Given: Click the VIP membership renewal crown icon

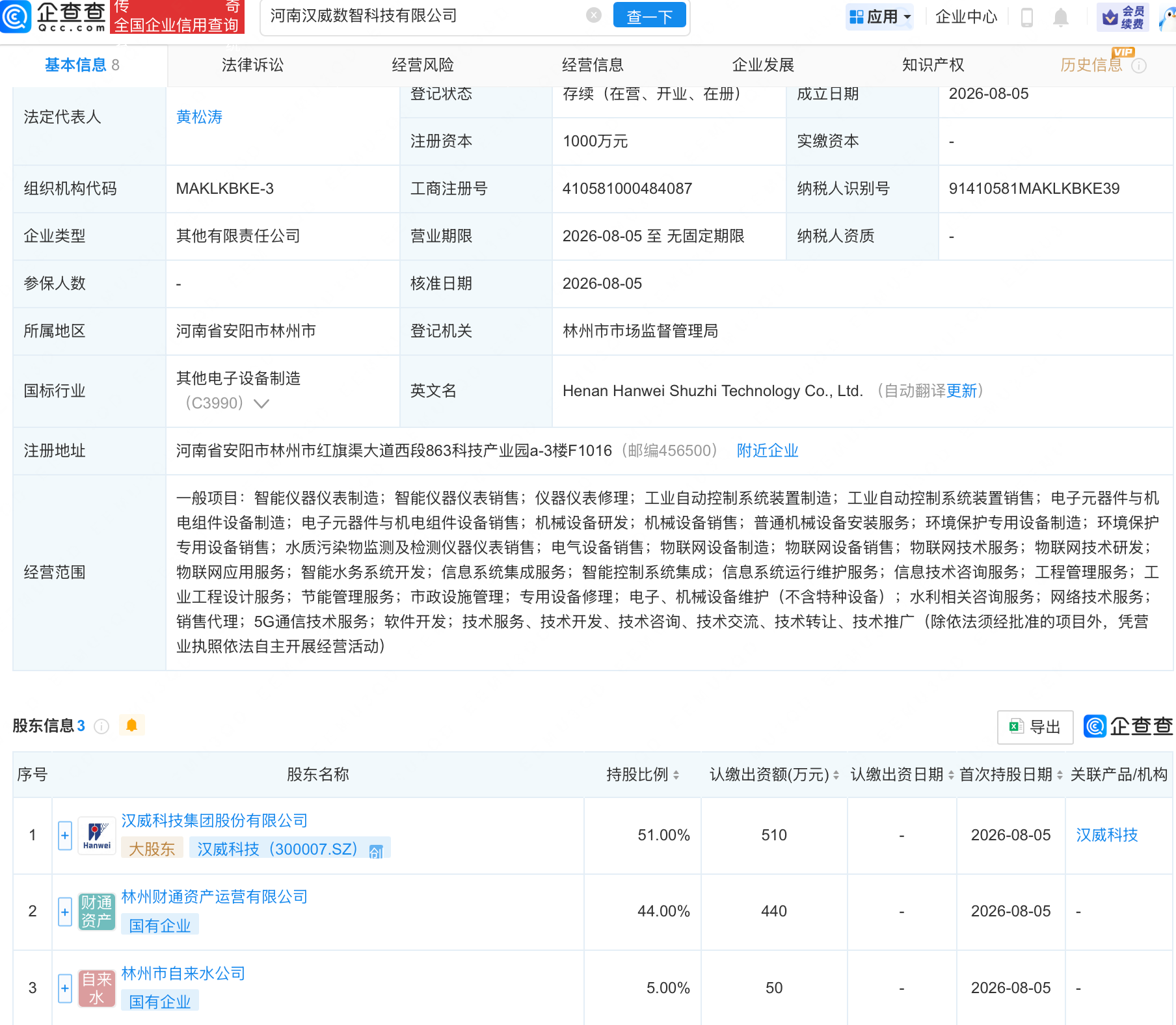Looking at the screenshot, I should [1123, 17].
